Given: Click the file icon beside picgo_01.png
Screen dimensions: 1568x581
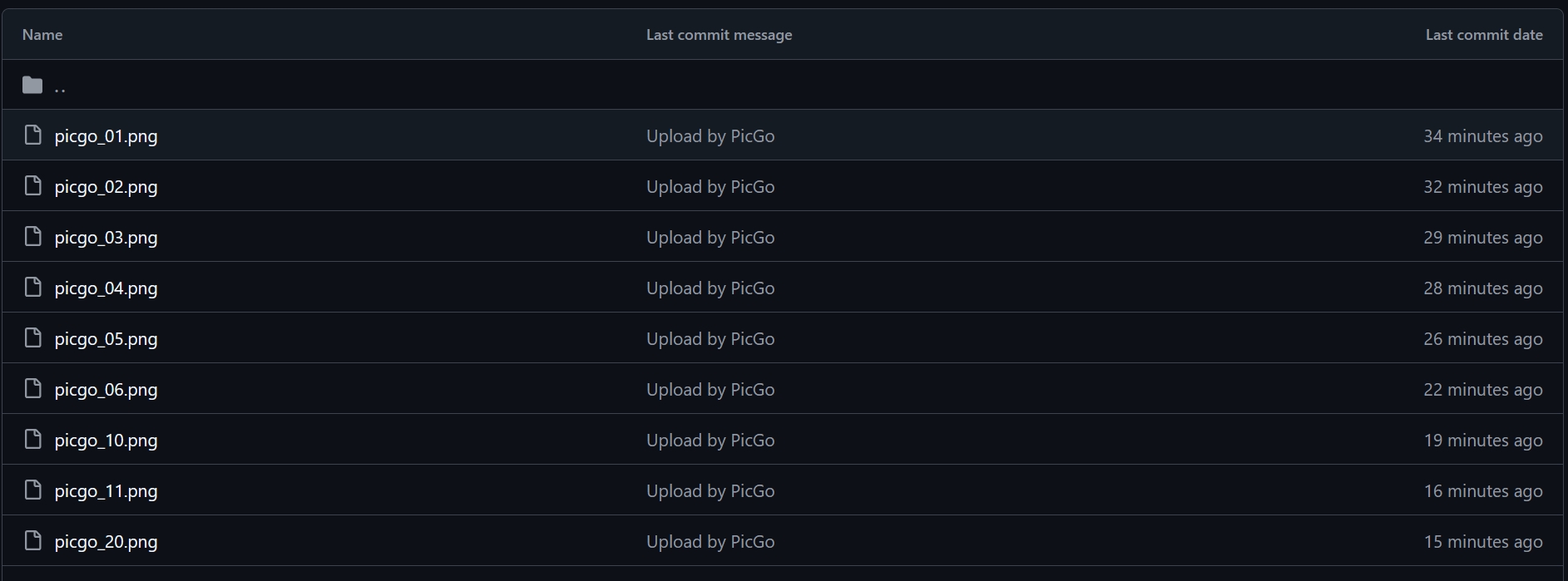Looking at the screenshot, I should click(x=32, y=135).
